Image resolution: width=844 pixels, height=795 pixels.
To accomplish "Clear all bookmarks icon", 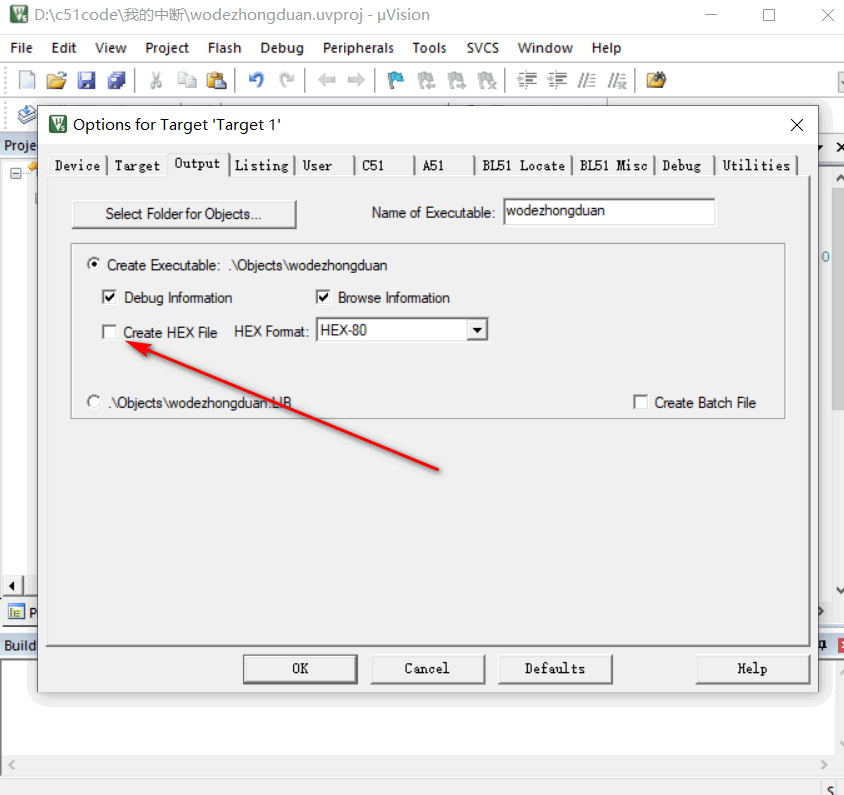I will (487, 81).
